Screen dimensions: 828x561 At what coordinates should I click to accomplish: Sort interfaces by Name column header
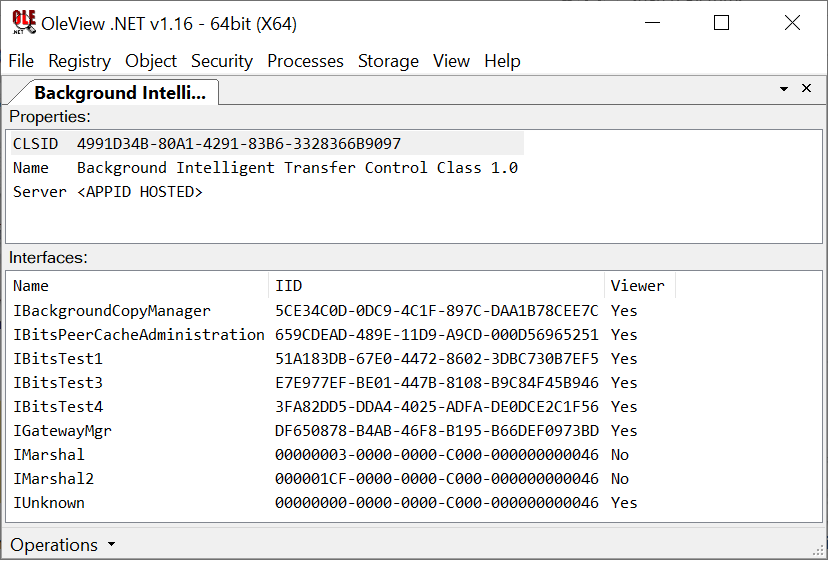tap(138, 286)
